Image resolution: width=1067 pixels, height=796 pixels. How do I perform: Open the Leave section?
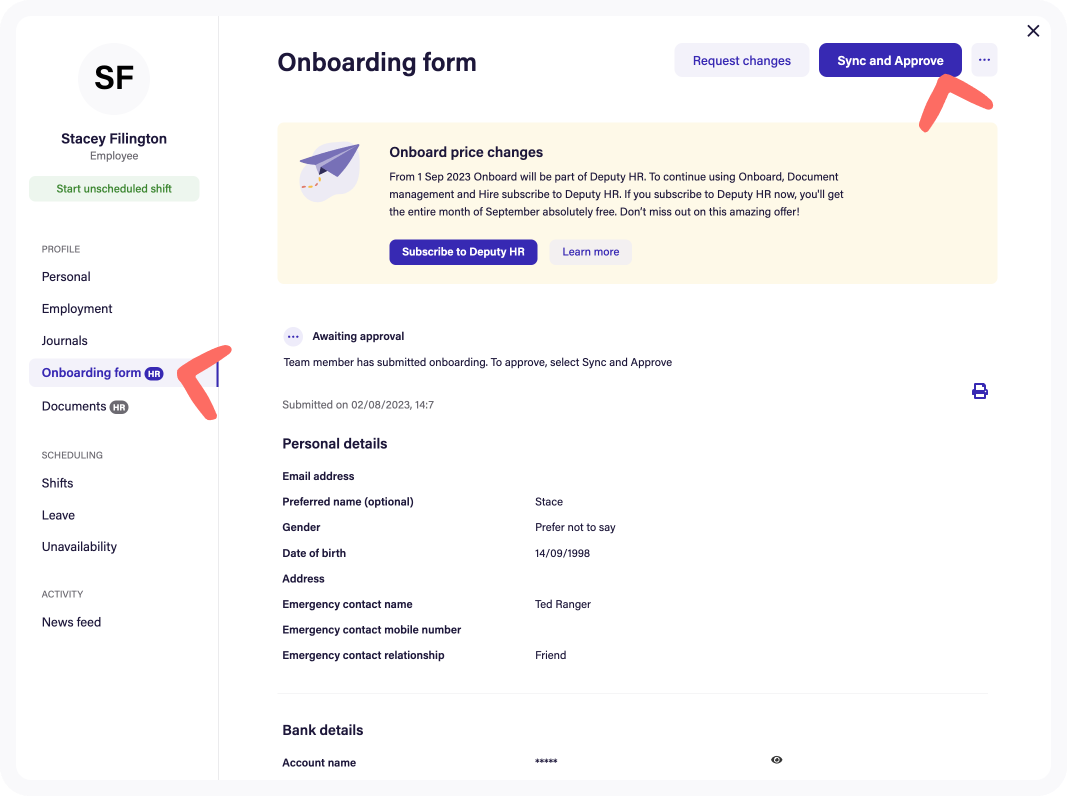(x=58, y=515)
